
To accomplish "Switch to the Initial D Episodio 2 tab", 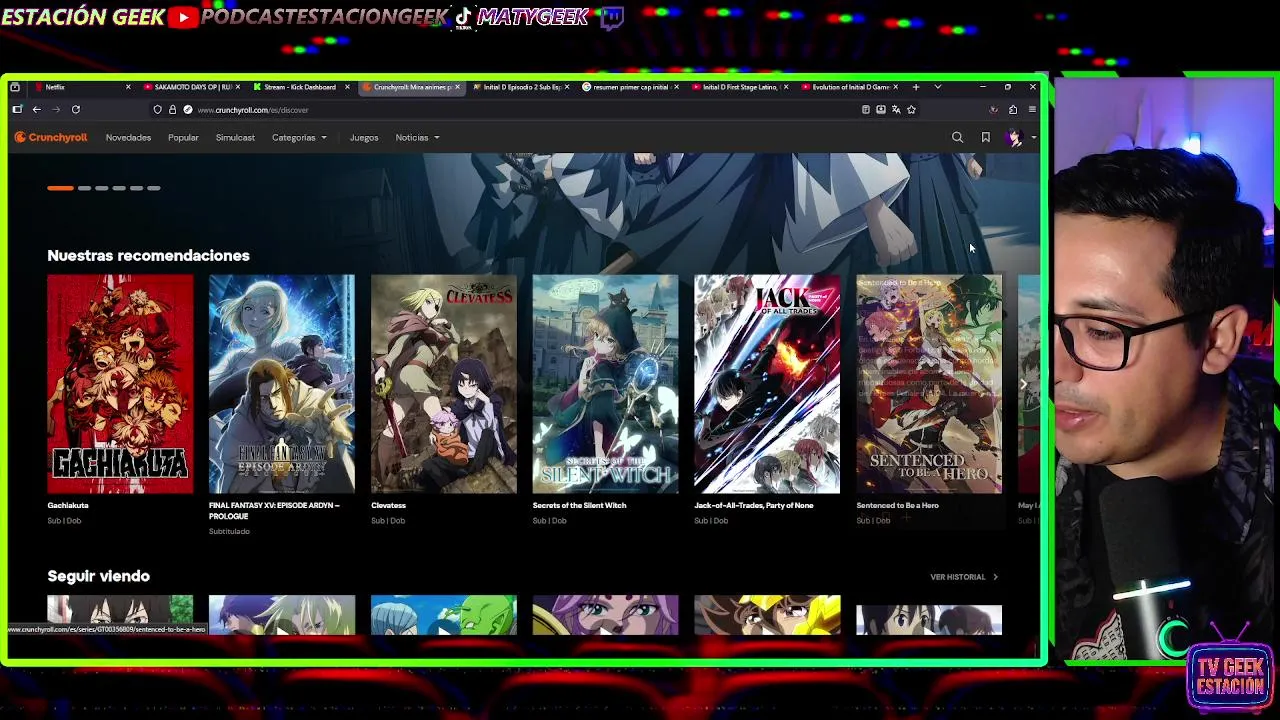I will [x=520, y=87].
